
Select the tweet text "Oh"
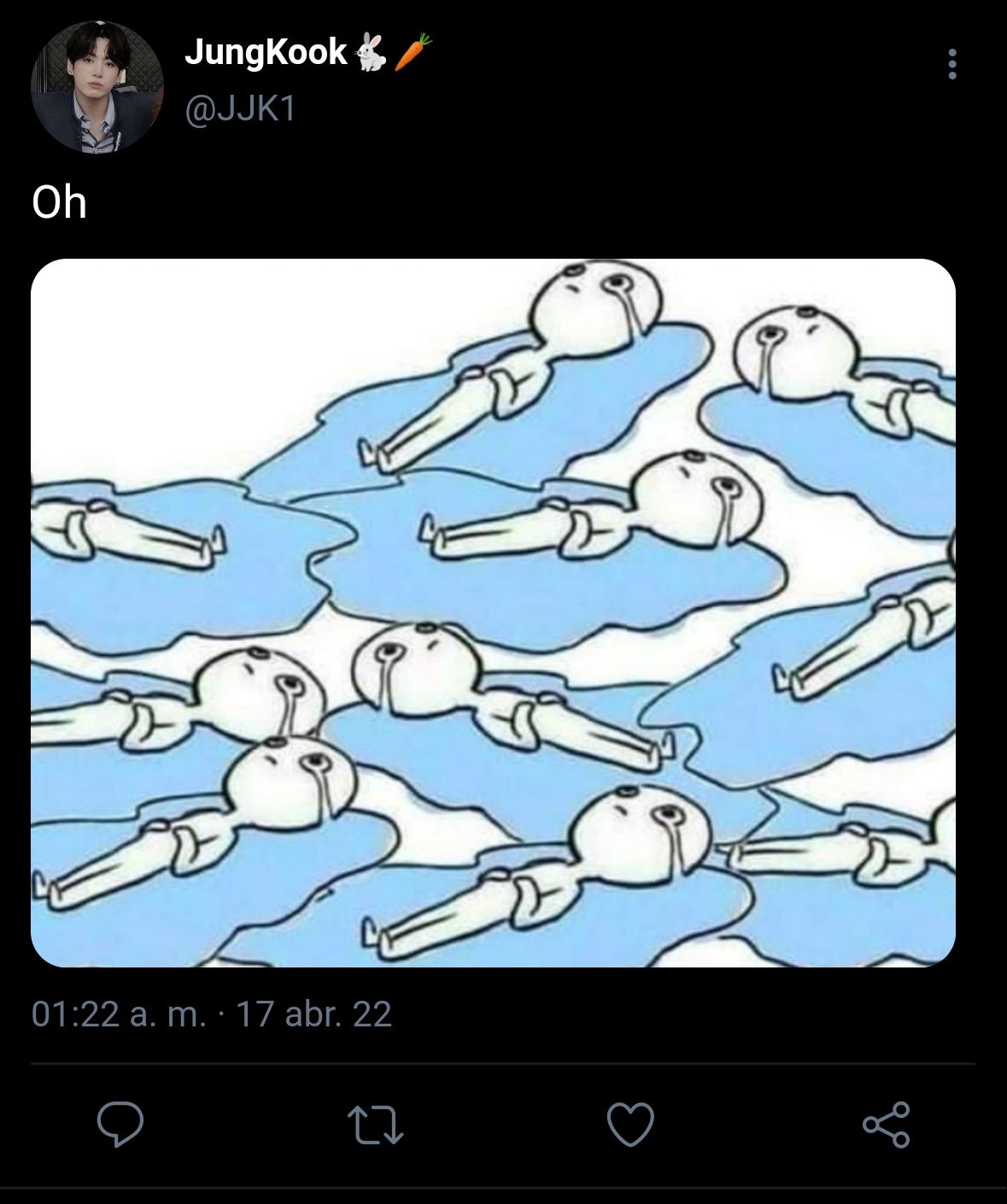click(59, 202)
